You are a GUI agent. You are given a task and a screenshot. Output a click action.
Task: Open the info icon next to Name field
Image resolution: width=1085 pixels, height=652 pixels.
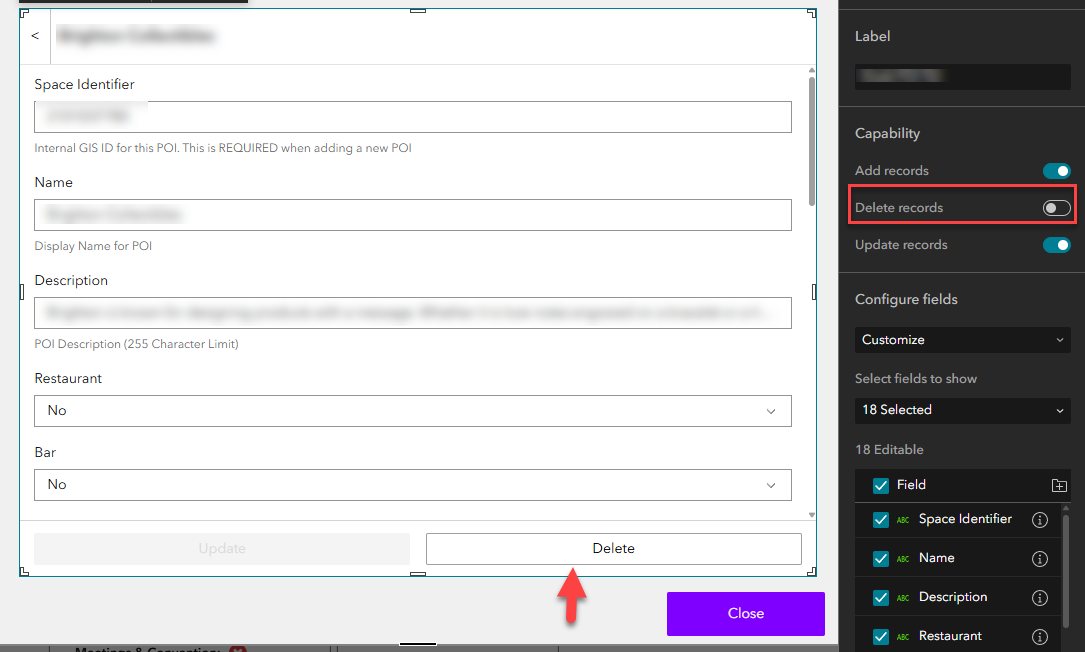[1039, 558]
